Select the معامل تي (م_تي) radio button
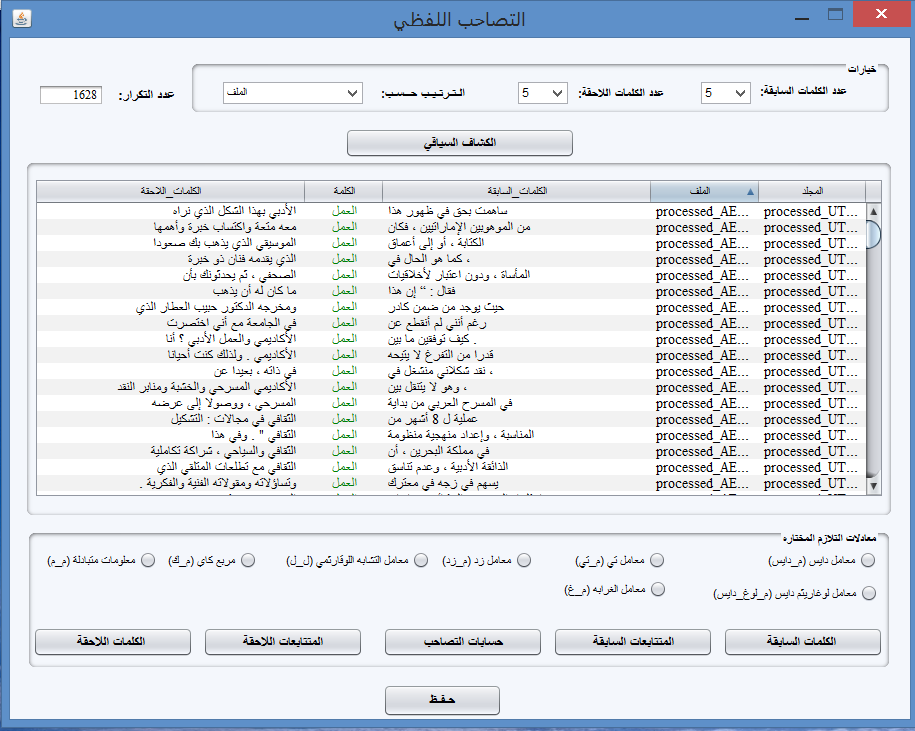Screen dimensions: 915x731 pos(657,560)
